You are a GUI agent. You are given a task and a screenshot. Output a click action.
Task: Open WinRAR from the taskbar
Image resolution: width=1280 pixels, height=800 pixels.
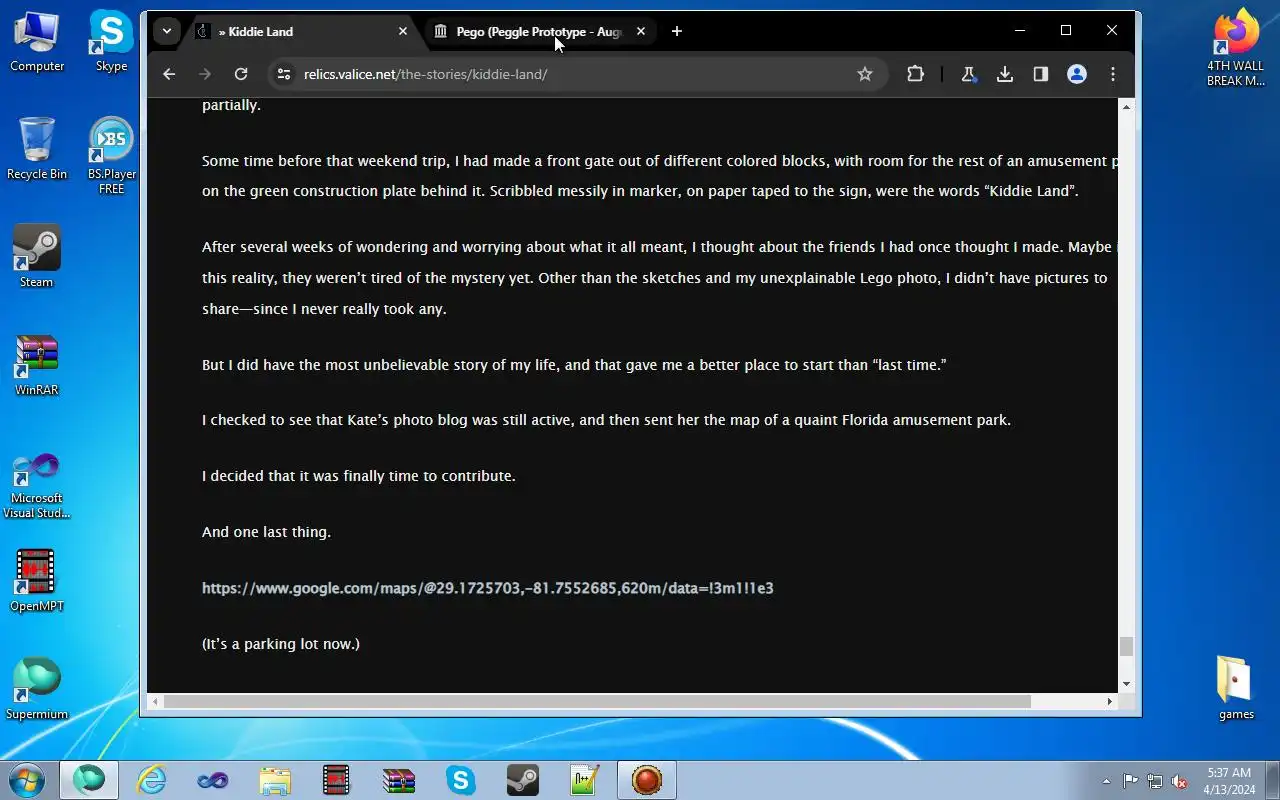coord(399,780)
